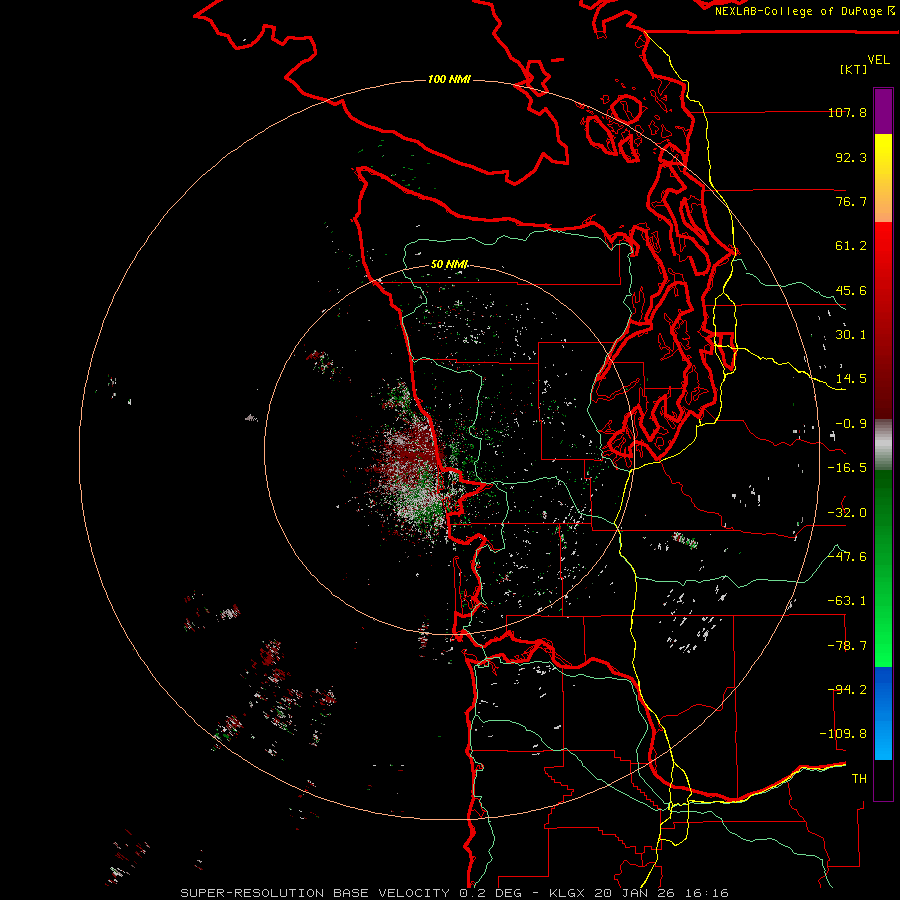The width and height of the screenshot is (900, 900).
Task: Click the yellow segment of velocity color bar
Action: point(883,178)
